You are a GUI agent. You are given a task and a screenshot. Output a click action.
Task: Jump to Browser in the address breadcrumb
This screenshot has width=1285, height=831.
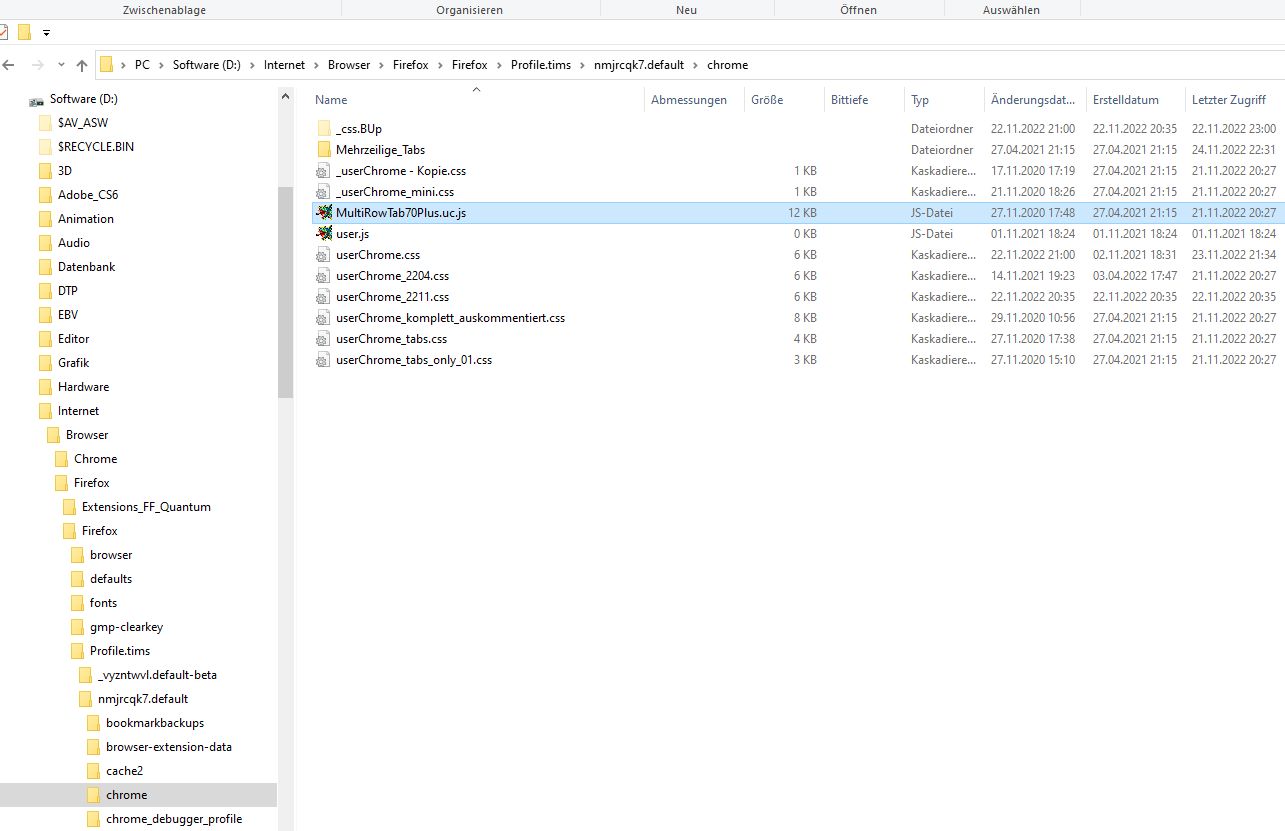[x=348, y=65]
